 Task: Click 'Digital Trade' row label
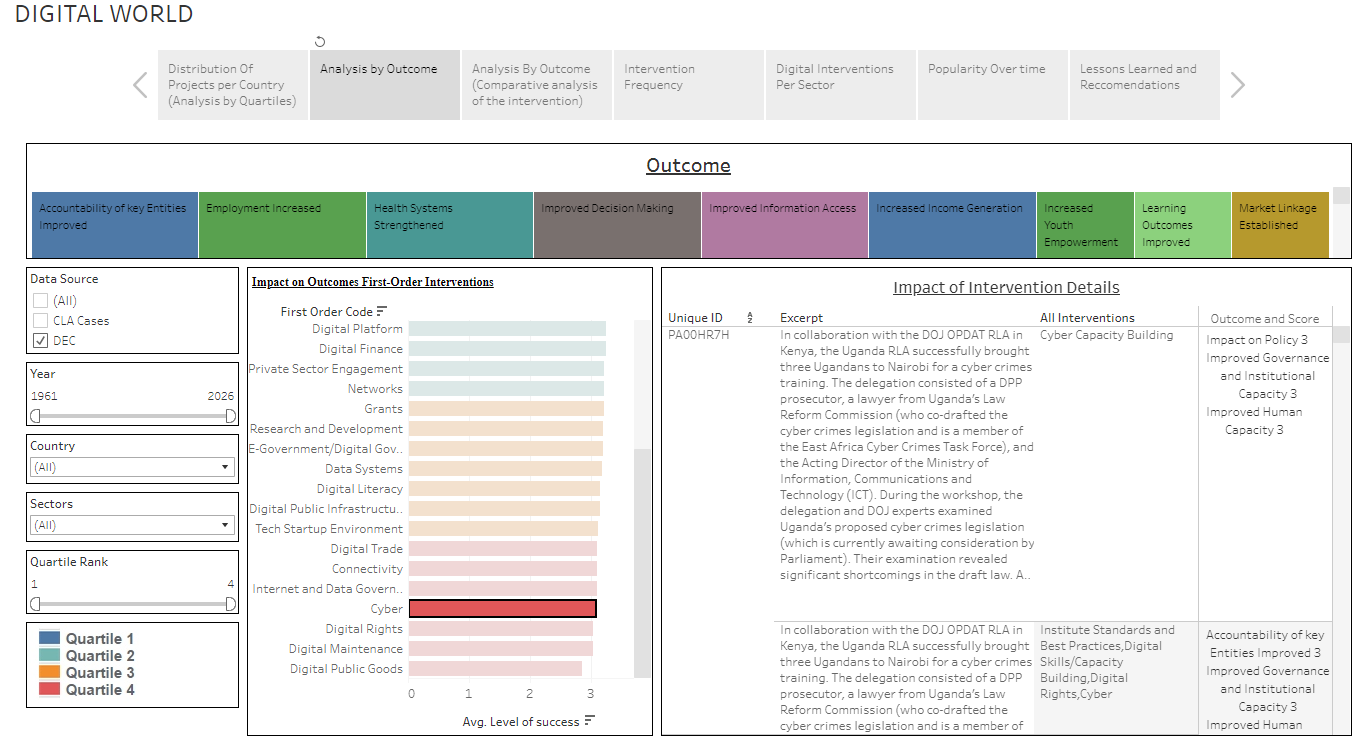367,549
